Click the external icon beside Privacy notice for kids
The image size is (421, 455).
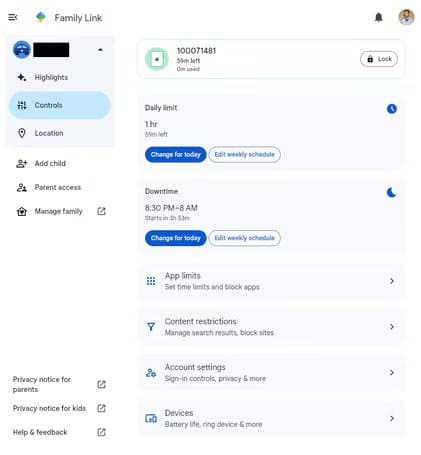101,408
